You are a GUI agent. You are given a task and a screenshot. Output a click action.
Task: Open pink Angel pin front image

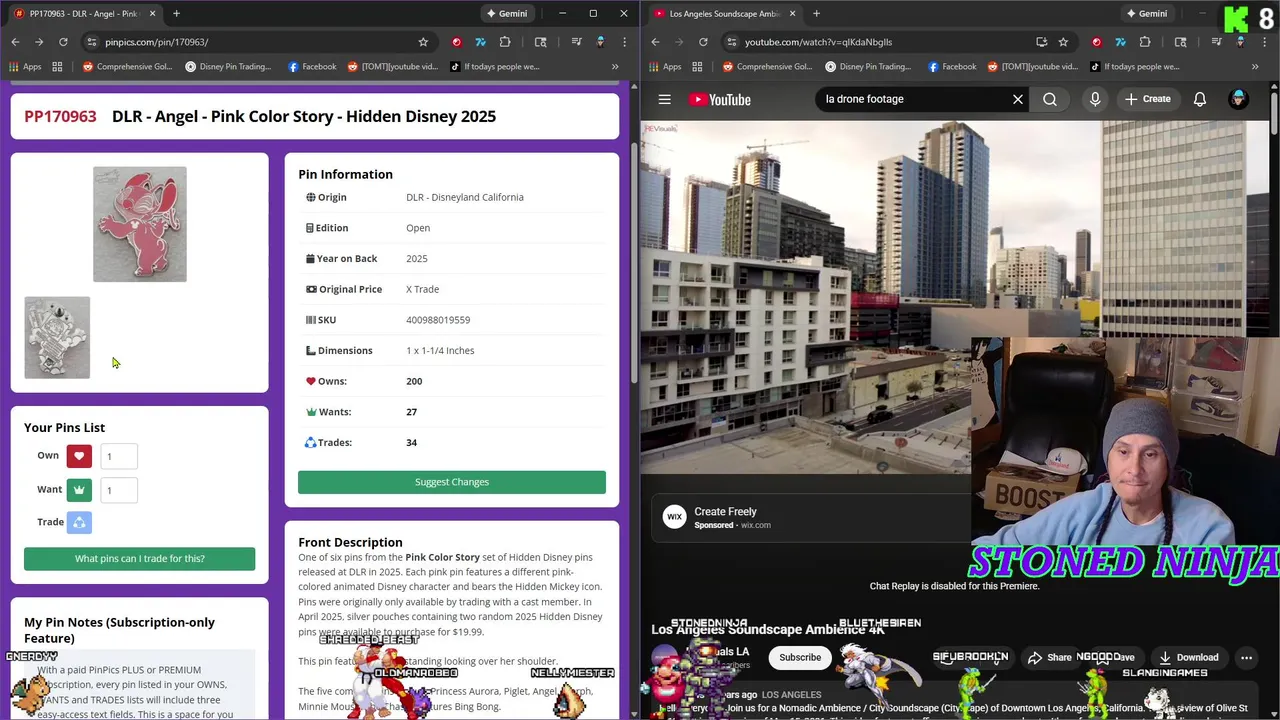click(140, 224)
